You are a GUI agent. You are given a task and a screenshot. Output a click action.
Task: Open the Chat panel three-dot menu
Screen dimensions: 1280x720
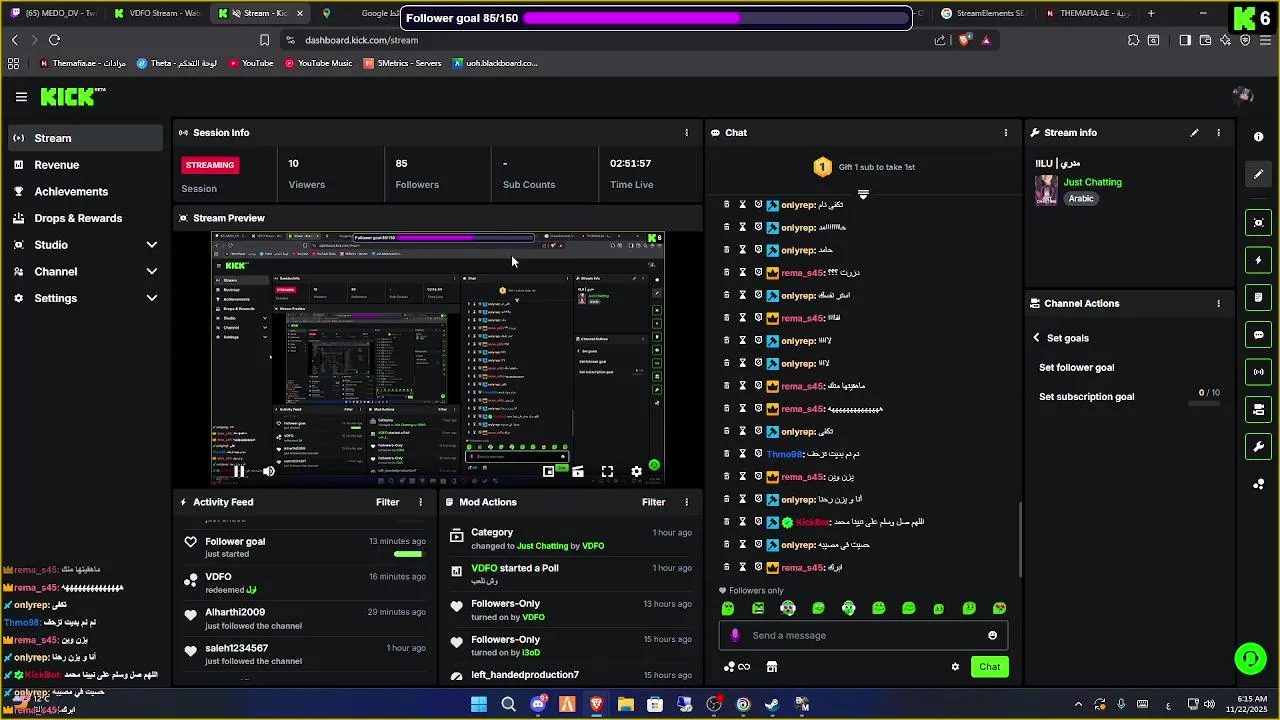(x=1006, y=133)
